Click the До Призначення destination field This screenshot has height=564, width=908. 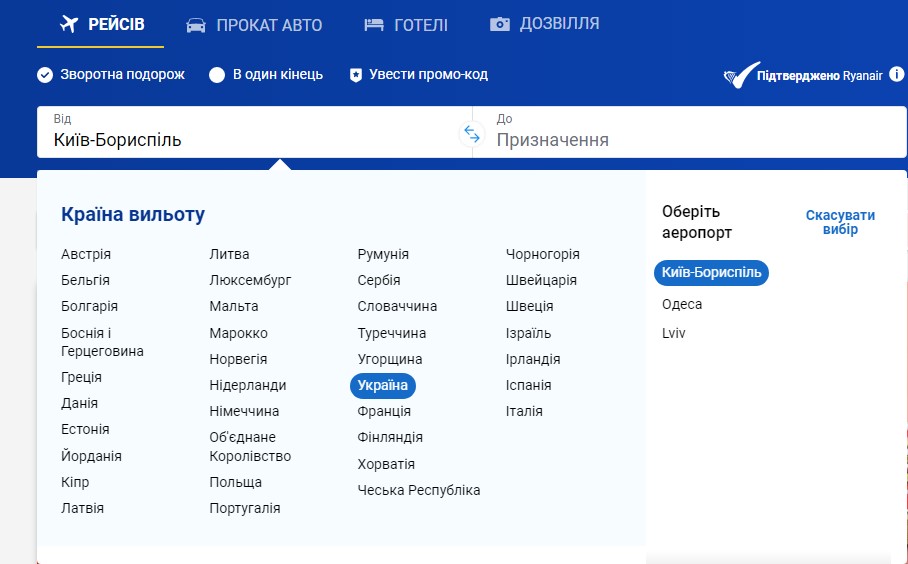pos(690,132)
